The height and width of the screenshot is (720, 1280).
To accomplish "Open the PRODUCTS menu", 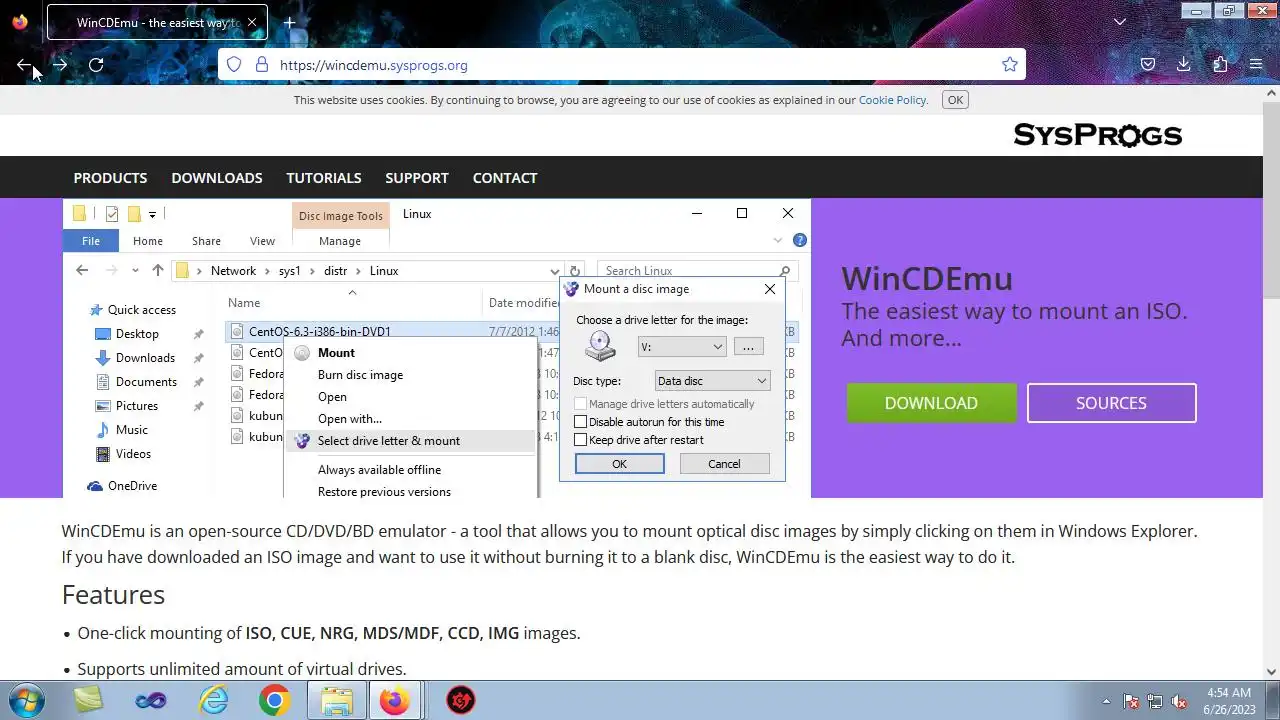I will click(x=110, y=178).
